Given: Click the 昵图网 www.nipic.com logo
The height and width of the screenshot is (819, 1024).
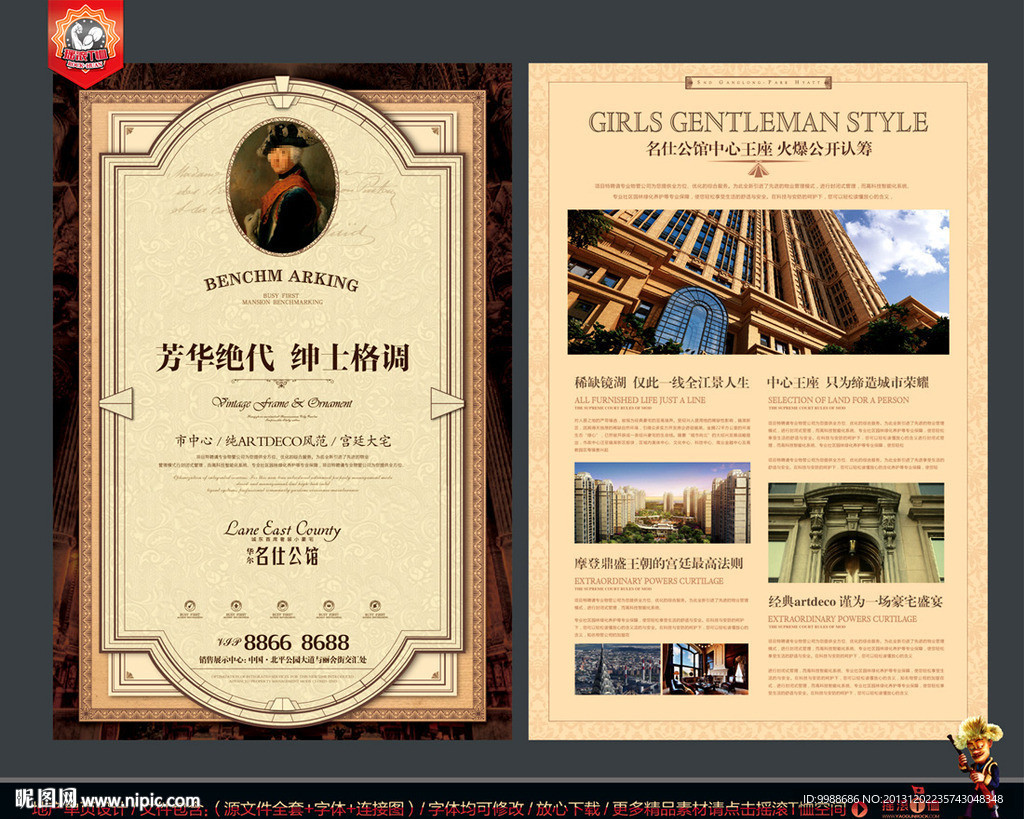Looking at the screenshot, I should tap(108, 799).
